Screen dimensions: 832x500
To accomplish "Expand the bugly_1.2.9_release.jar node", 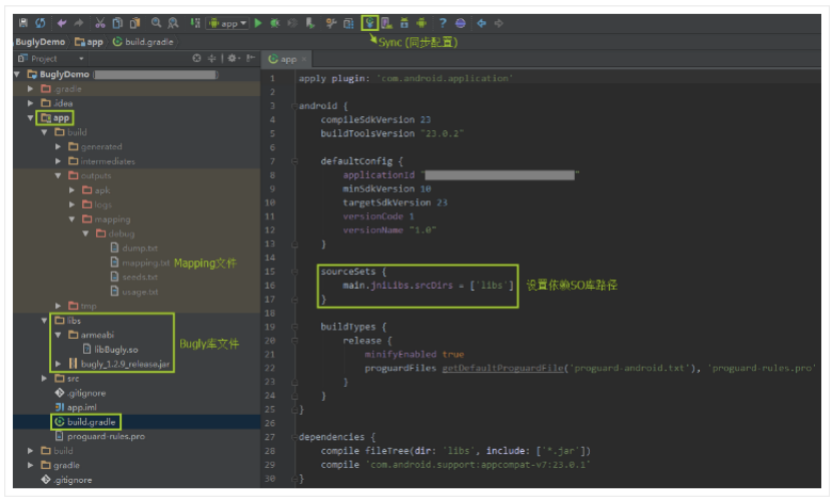I will [x=59, y=364].
